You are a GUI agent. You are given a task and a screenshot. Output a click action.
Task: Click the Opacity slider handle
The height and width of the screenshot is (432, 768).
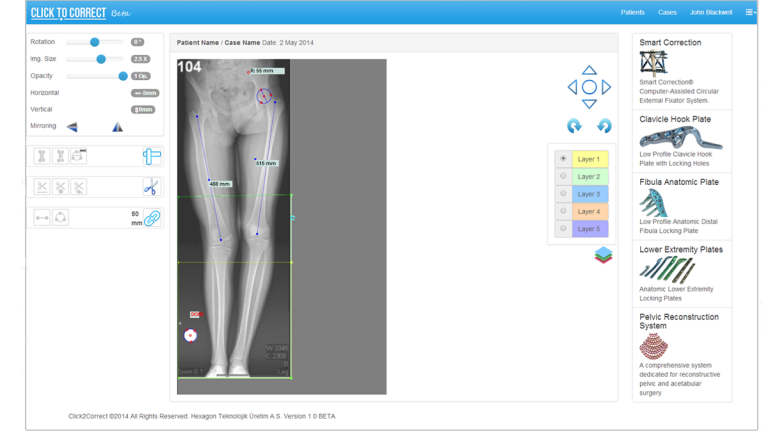coord(123,76)
